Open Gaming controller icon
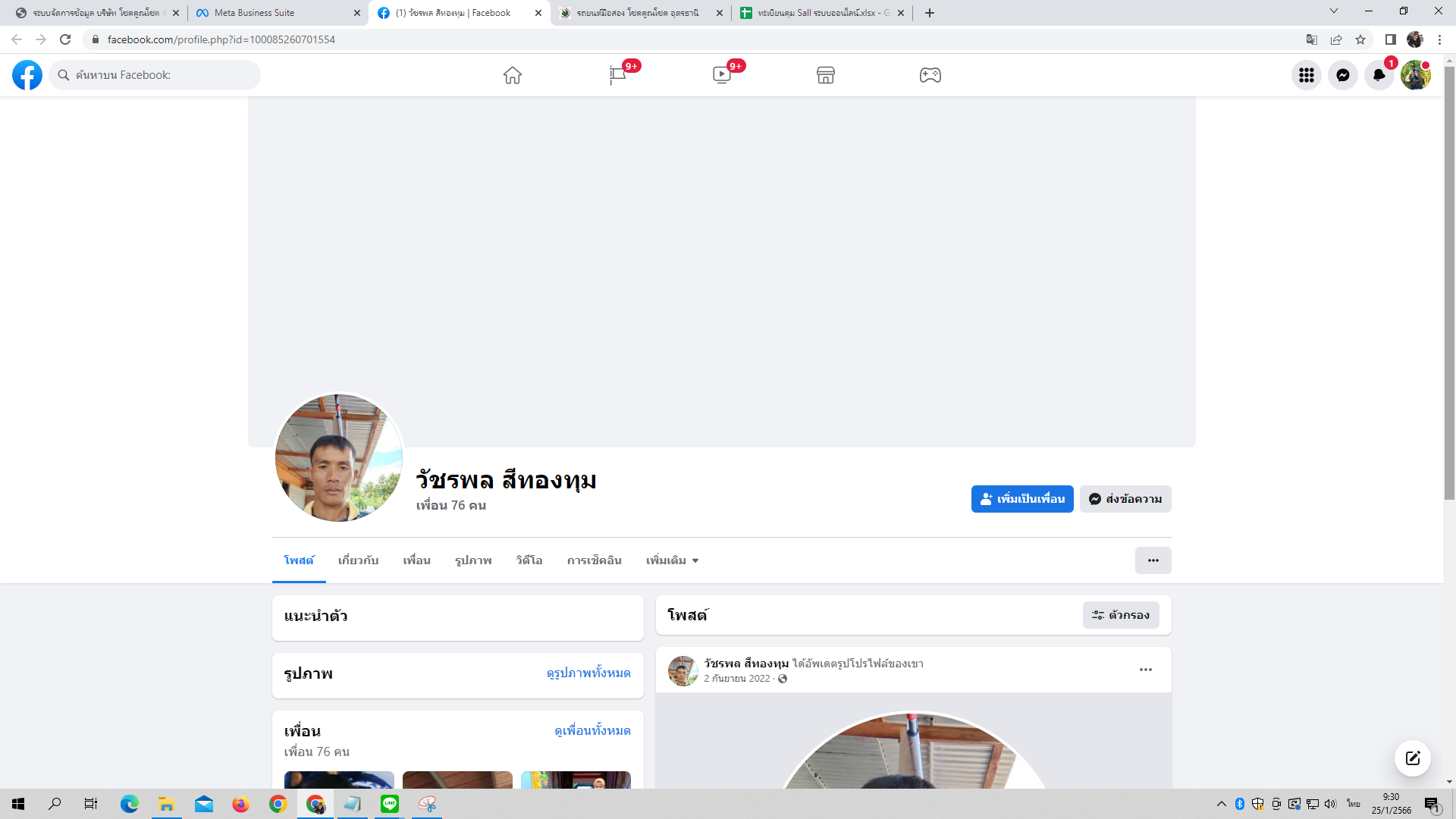The image size is (1456, 819). (930, 75)
